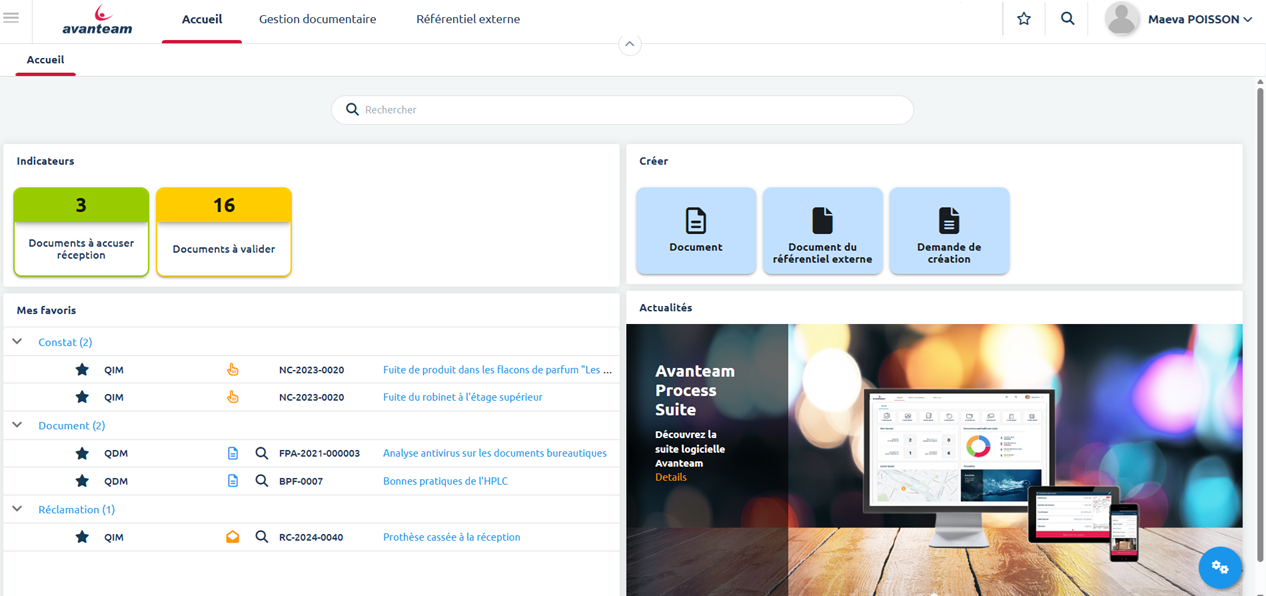Open the Details link in the news banner
1266x596 pixels.
670,477
